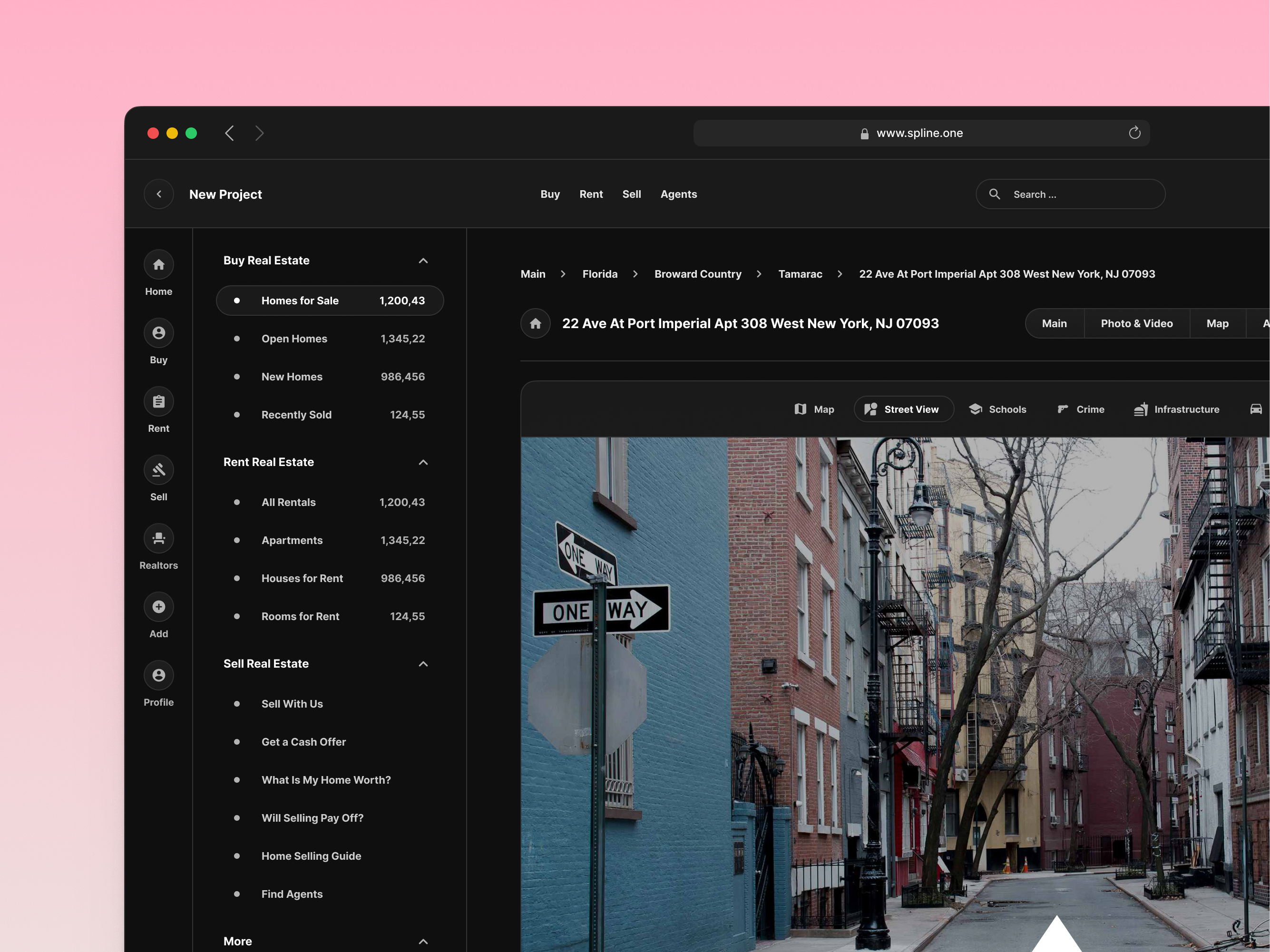The image size is (1270, 952).
Task: Select the Sell With Us bullet
Action: 238,703
